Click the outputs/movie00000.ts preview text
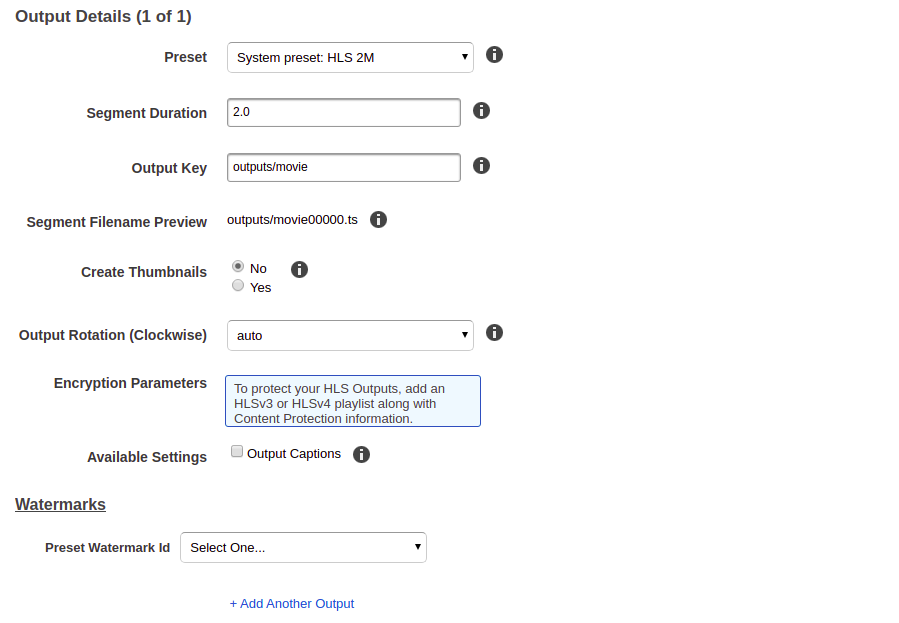The height and width of the screenshot is (623, 899). (x=292, y=220)
